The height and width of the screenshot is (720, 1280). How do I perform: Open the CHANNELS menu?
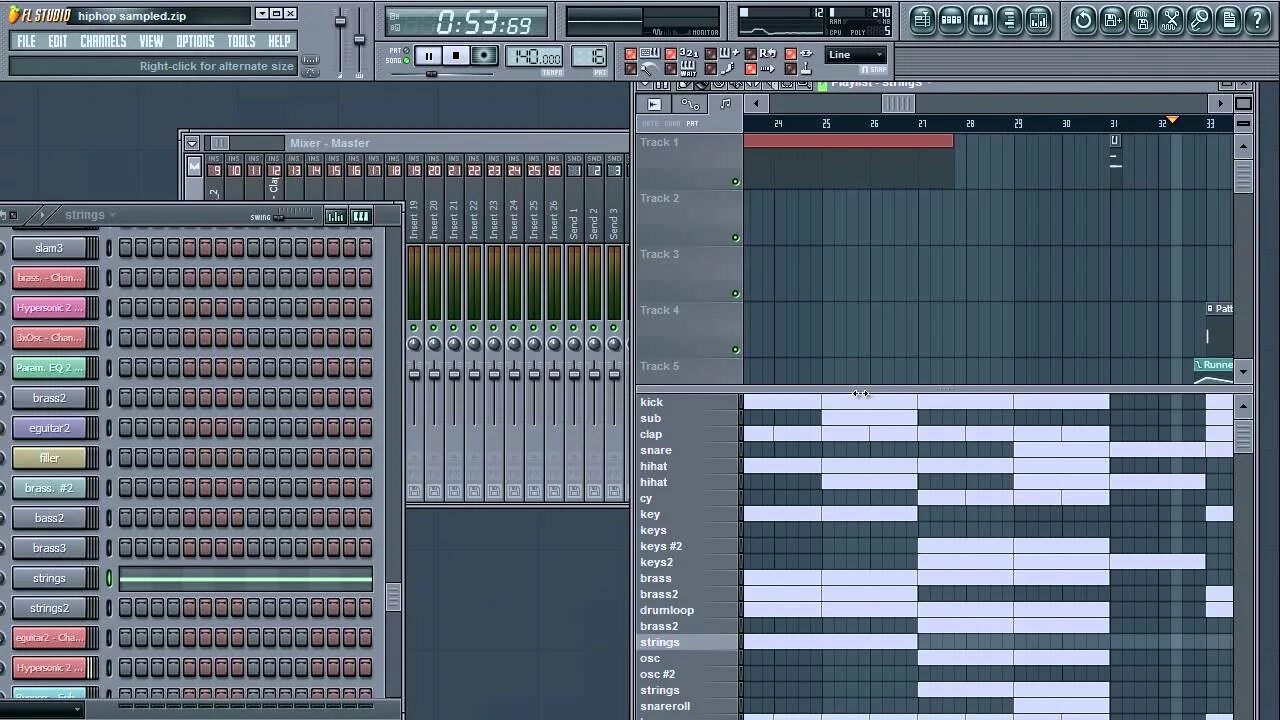[x=103, y=41]
